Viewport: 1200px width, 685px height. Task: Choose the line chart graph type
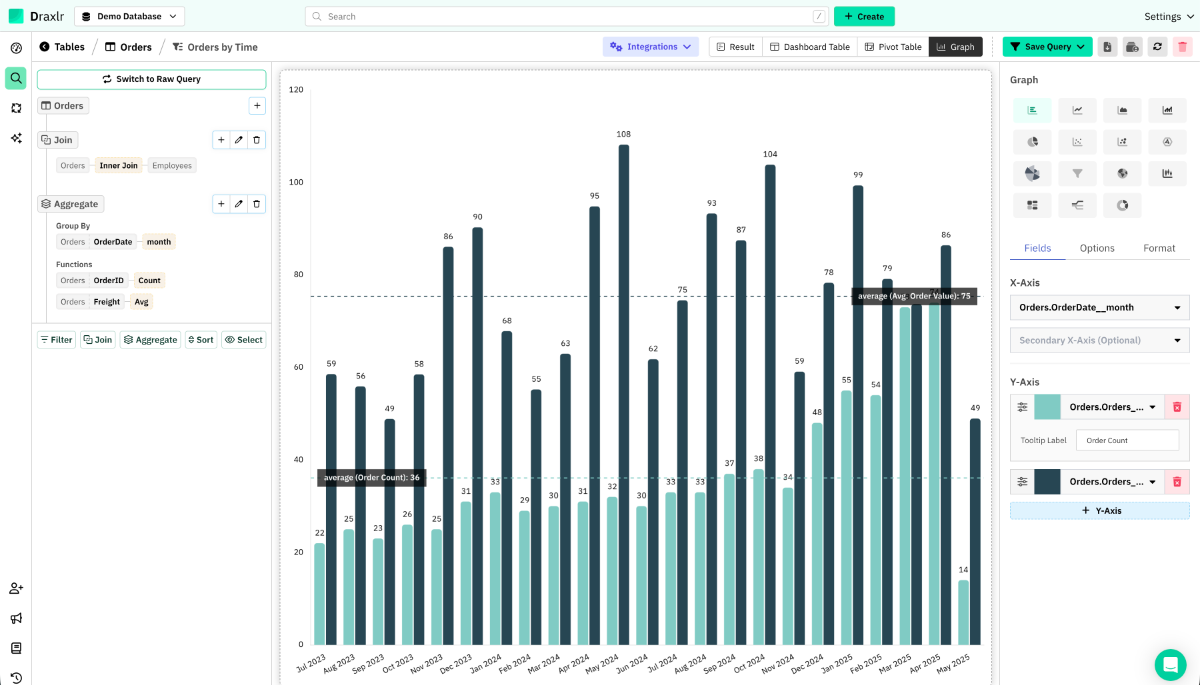1077,110
